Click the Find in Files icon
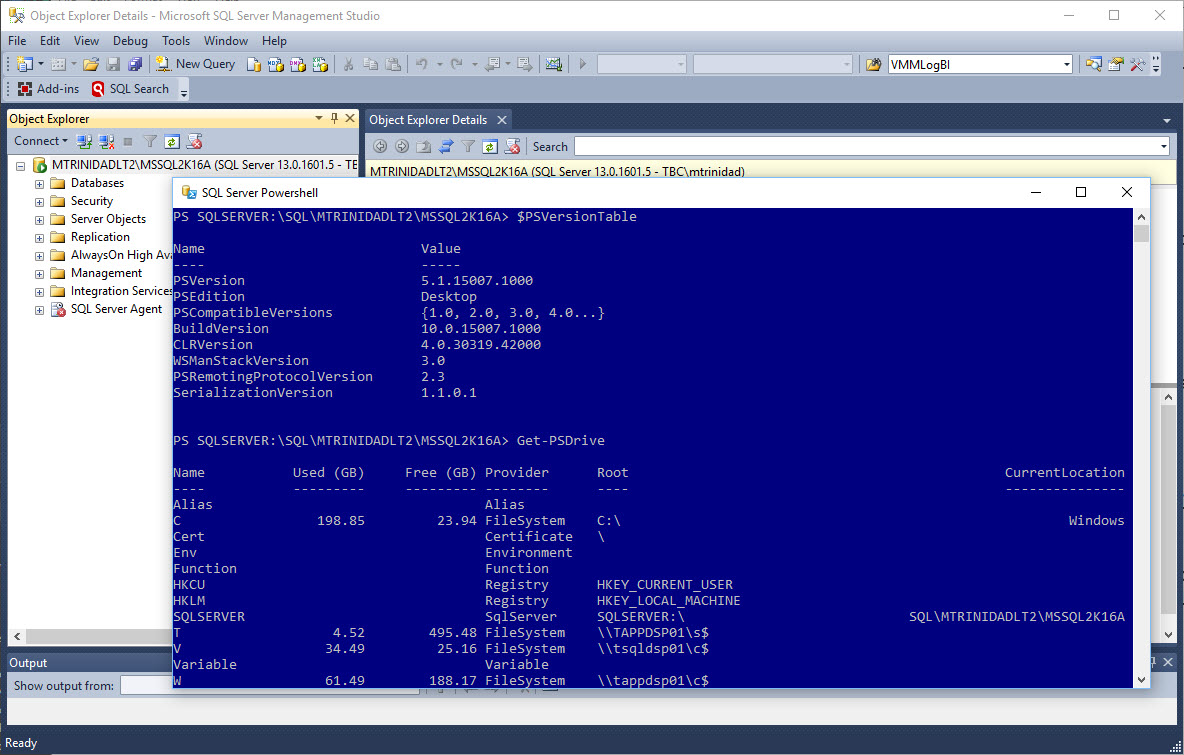Image resolution: width=1184 pixels, height=755 pixels. click(x=874, y=64)
